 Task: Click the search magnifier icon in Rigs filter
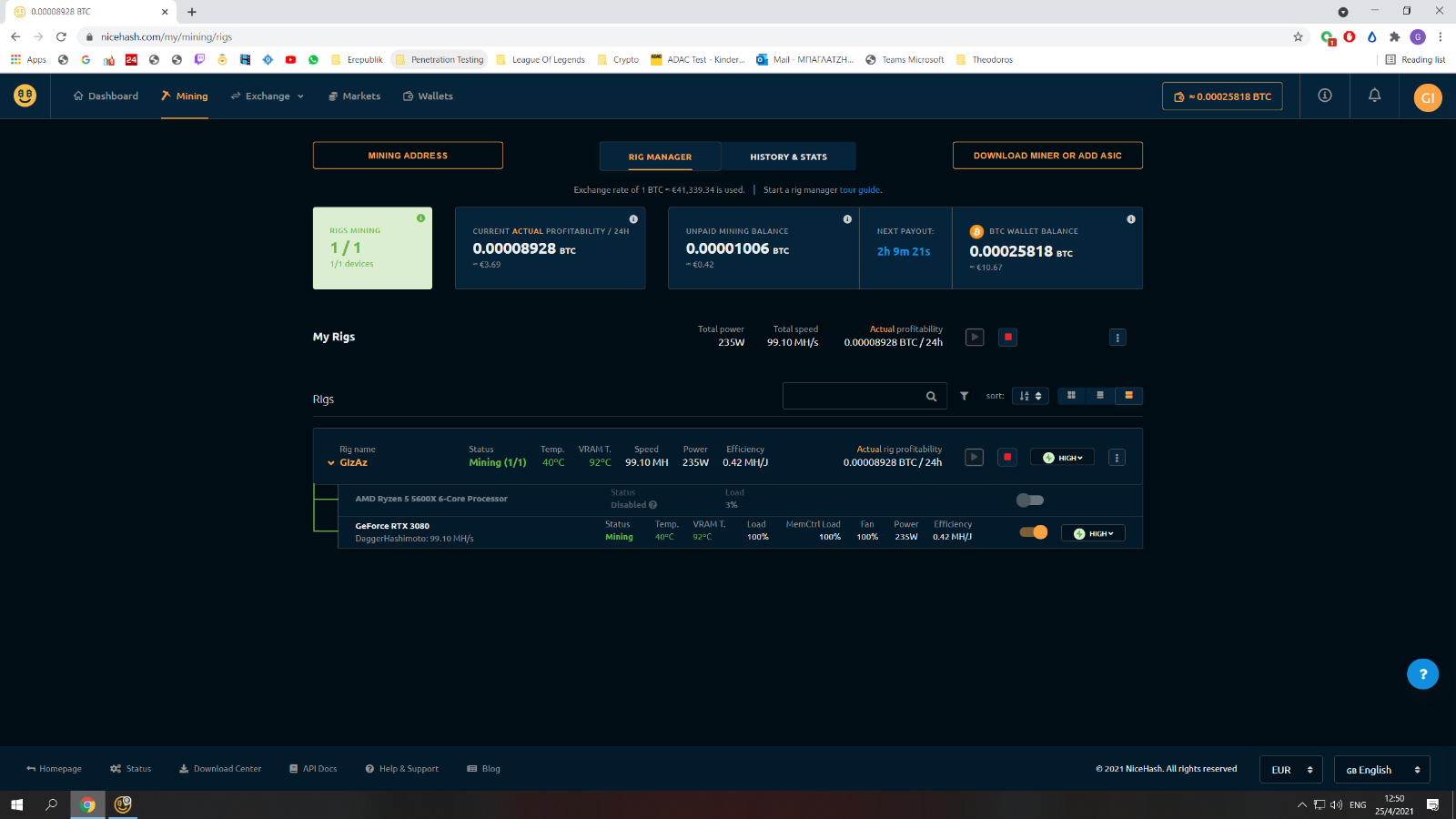pyautogui.click(x=931, y=397)
